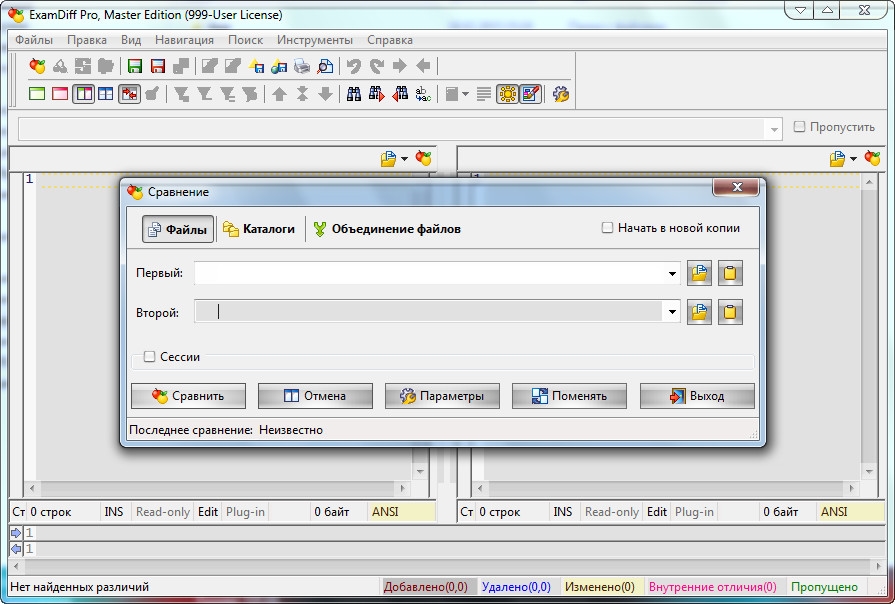
Task: Open print preview magnifier icon
Action: 325,66
